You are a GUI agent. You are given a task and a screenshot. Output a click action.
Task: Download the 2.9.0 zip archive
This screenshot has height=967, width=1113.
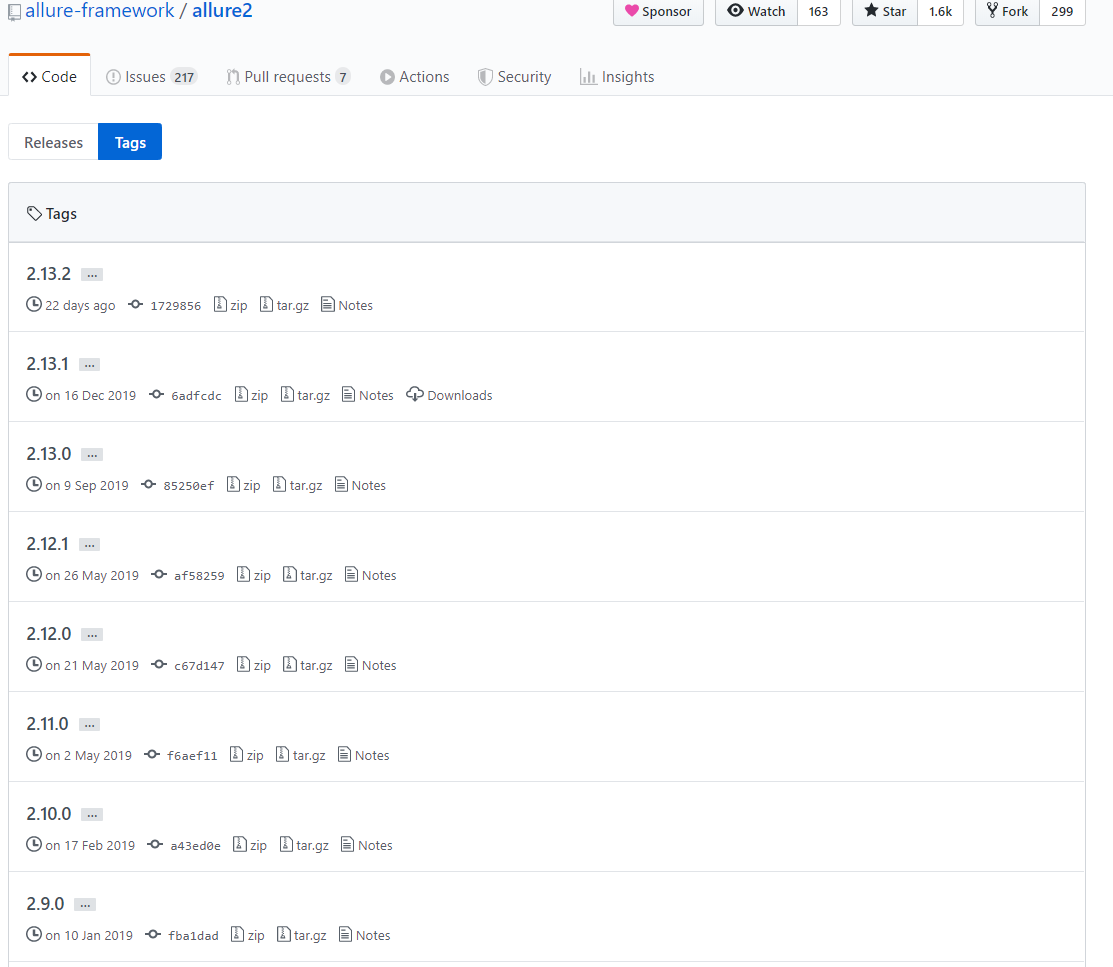(x=248, y=936)
